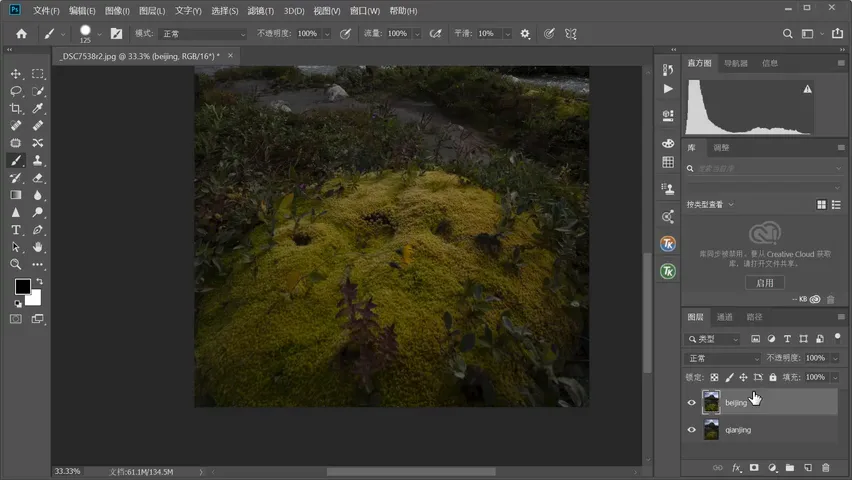
Task: Select the Path Selection arrow tool
Action: [x=16, y=247]
